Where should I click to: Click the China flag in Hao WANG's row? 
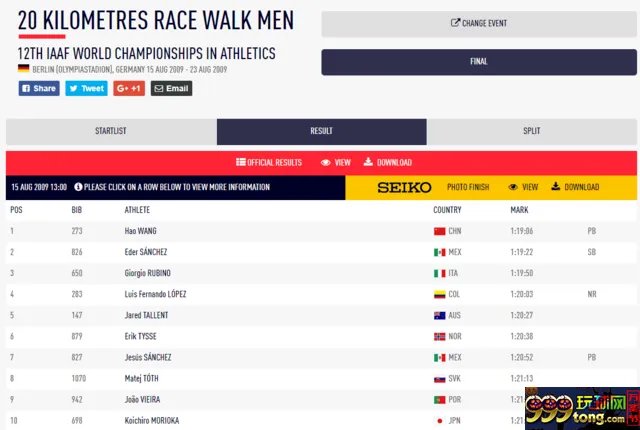[440, 231]
